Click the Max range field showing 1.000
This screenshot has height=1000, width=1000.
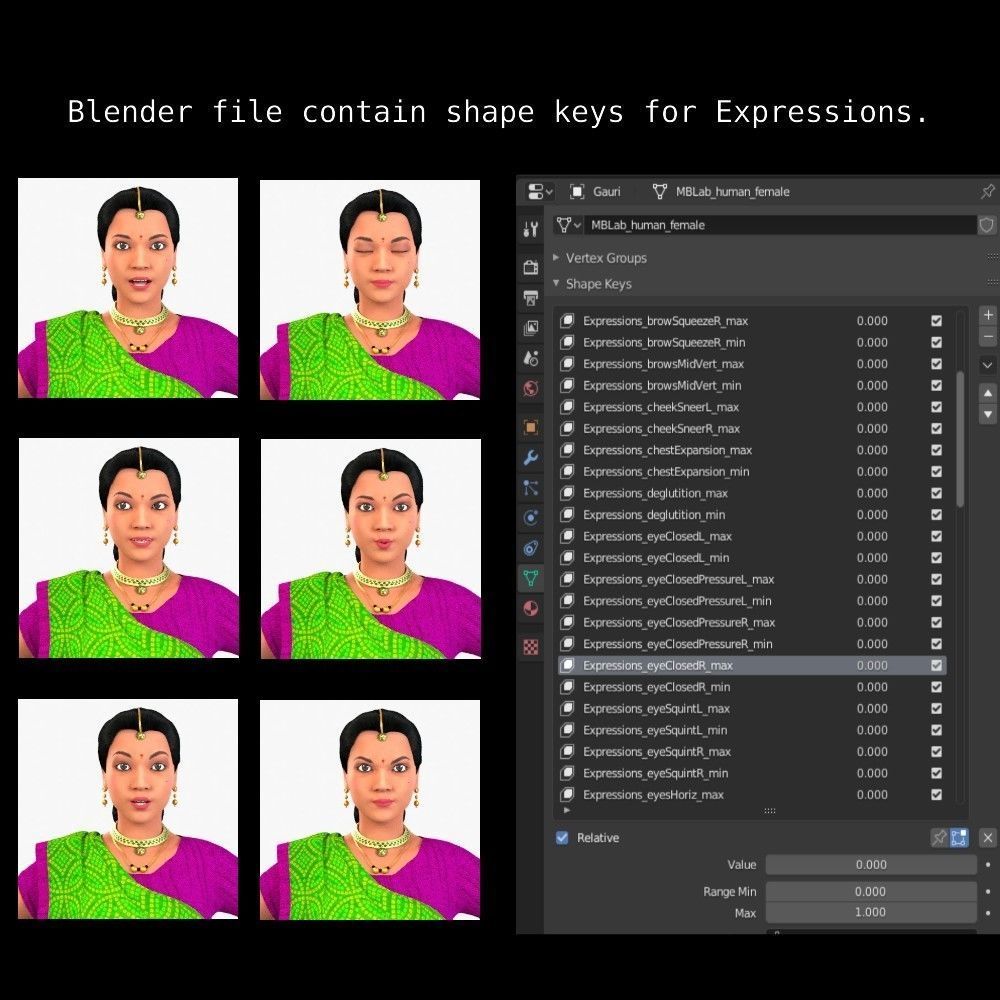[x=871, y=912]
